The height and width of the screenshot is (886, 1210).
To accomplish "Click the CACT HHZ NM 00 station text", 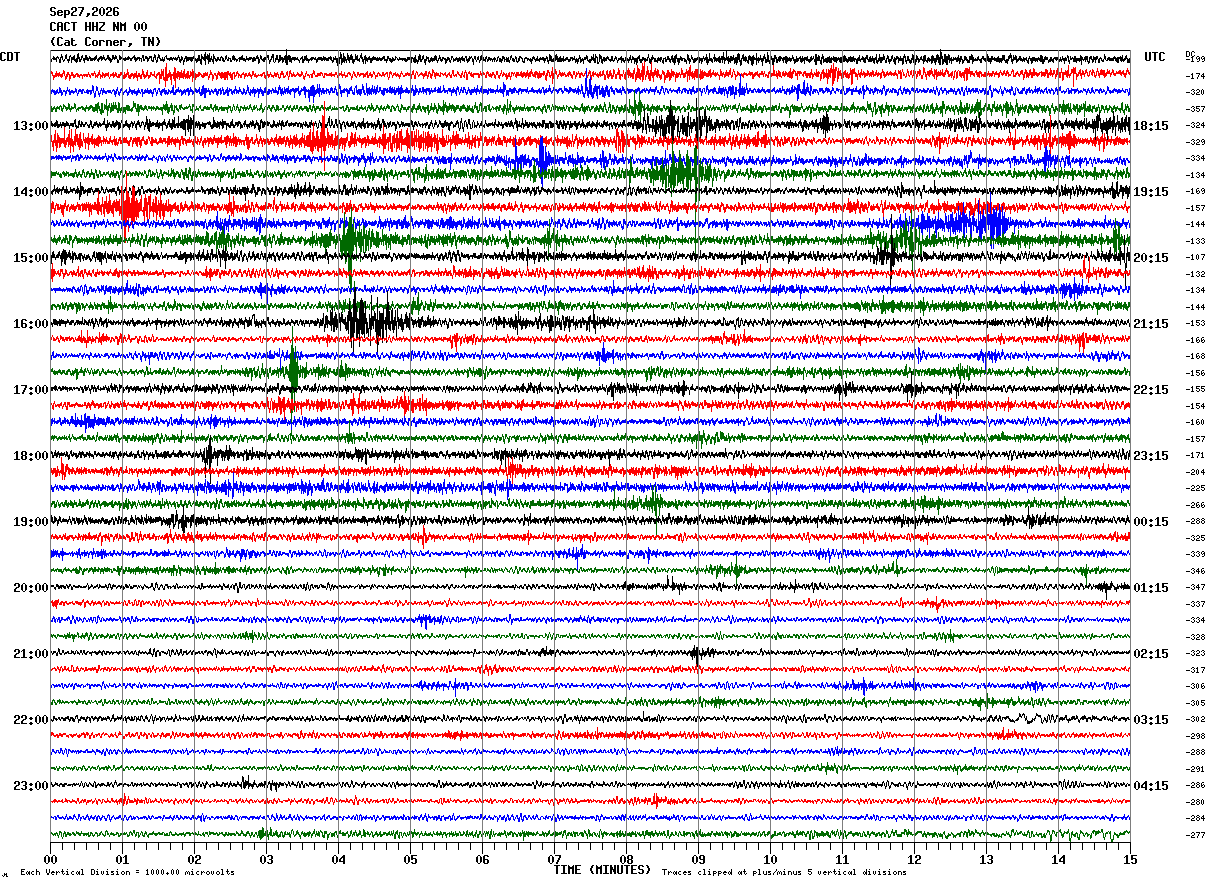I will point(98,27).
